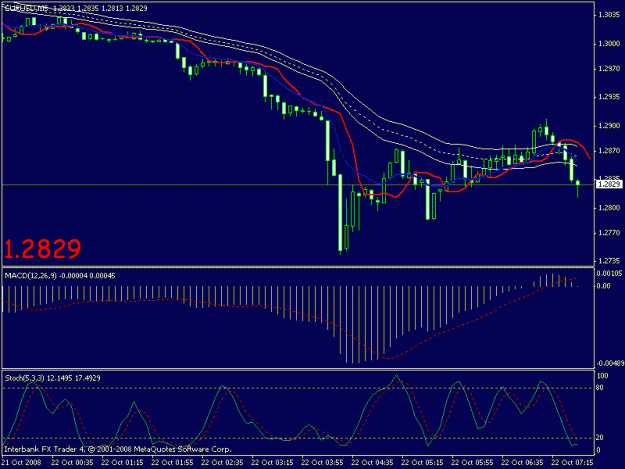Click the 1.2970 price axis label

(x=609, y=69)
